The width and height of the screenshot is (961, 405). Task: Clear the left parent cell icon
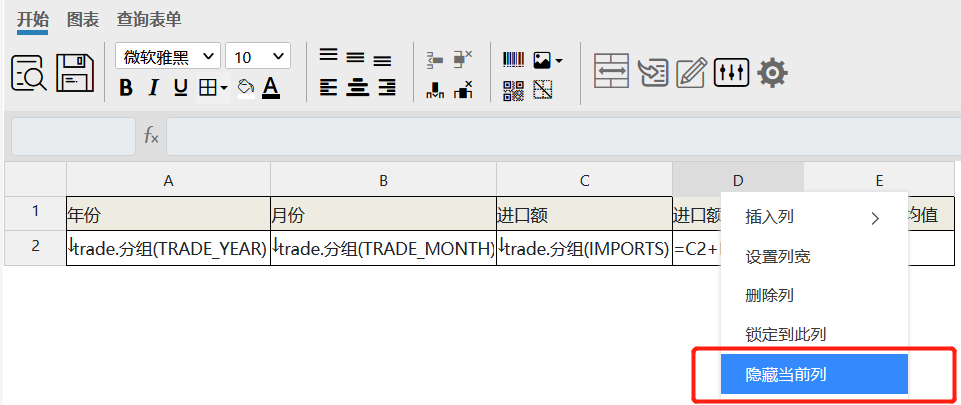click(463, 59)
